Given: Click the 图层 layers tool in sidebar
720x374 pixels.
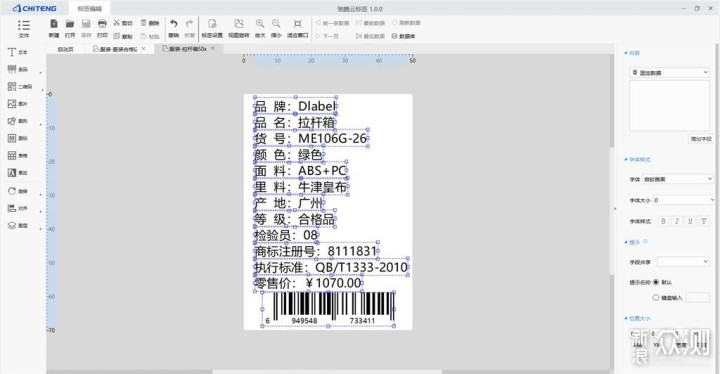Looking at the screenshot, I should point(18,225).
